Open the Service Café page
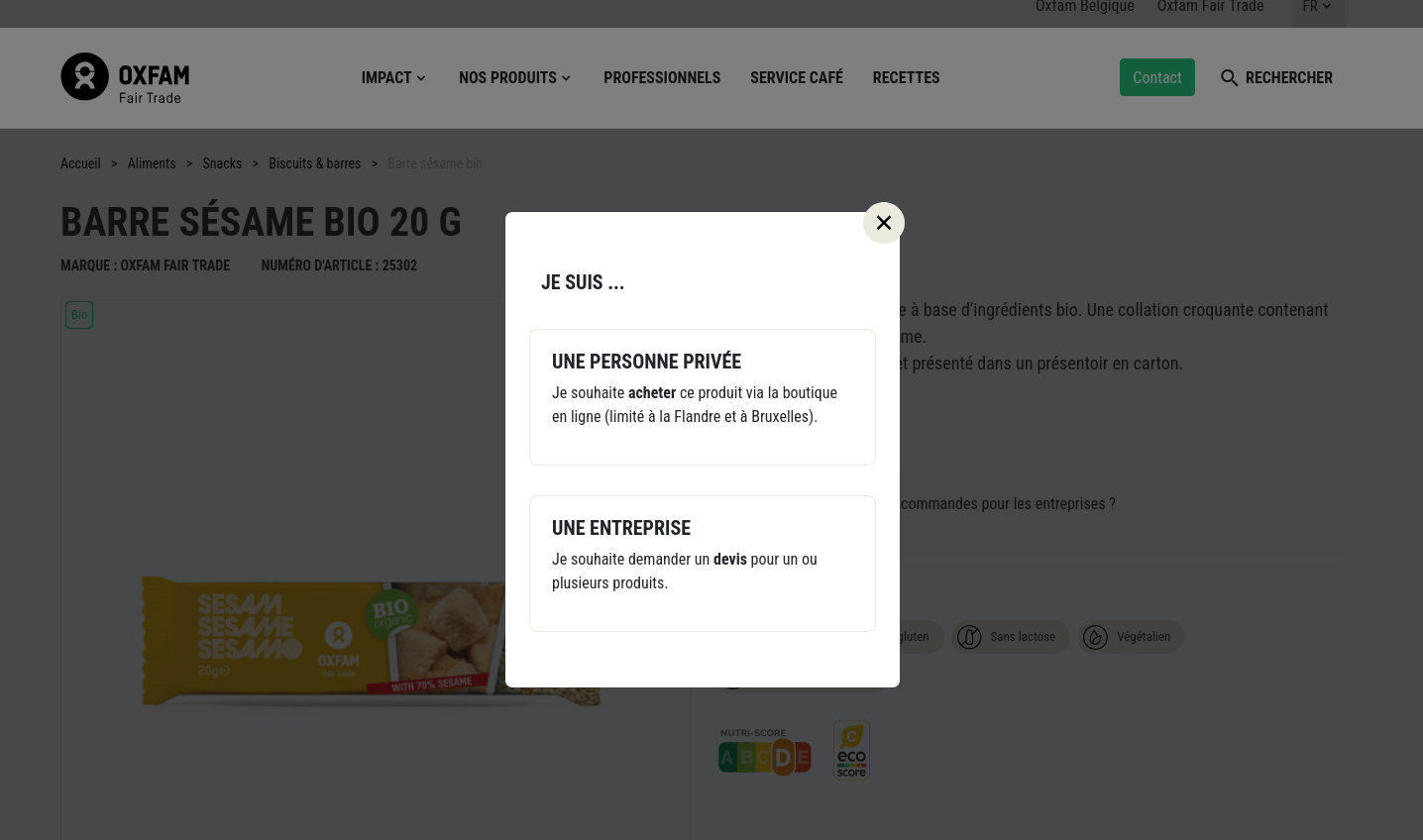This screenshot has width=1423, height=840. click(x=796, y=78)
